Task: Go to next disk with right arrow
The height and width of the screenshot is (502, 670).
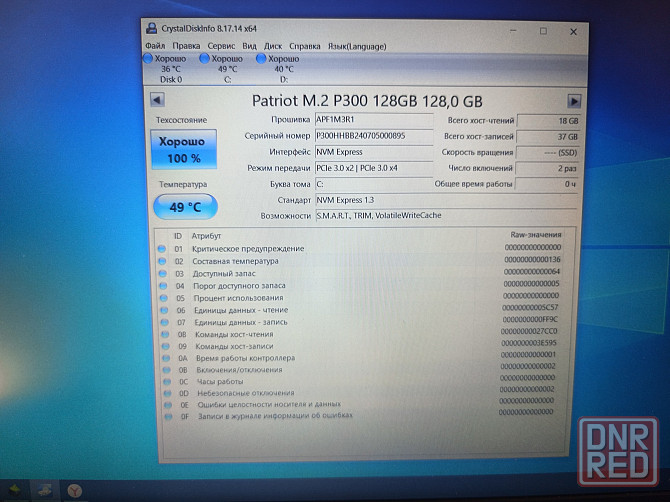Action: tap(574, 101)
